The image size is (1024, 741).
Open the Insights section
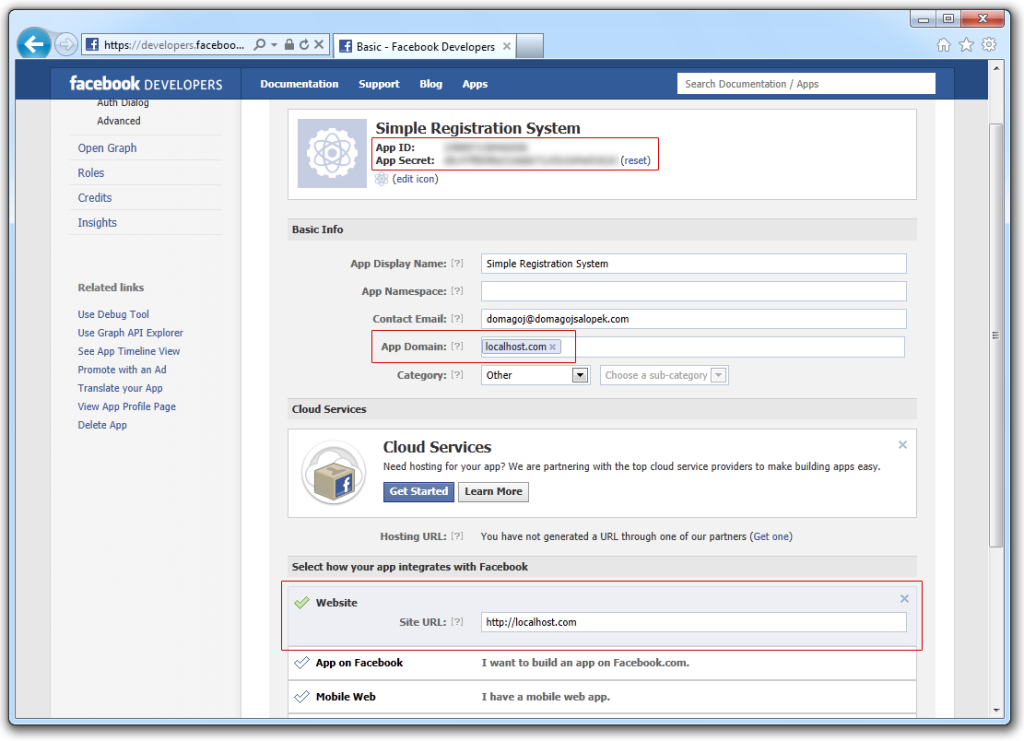point(97,223)
